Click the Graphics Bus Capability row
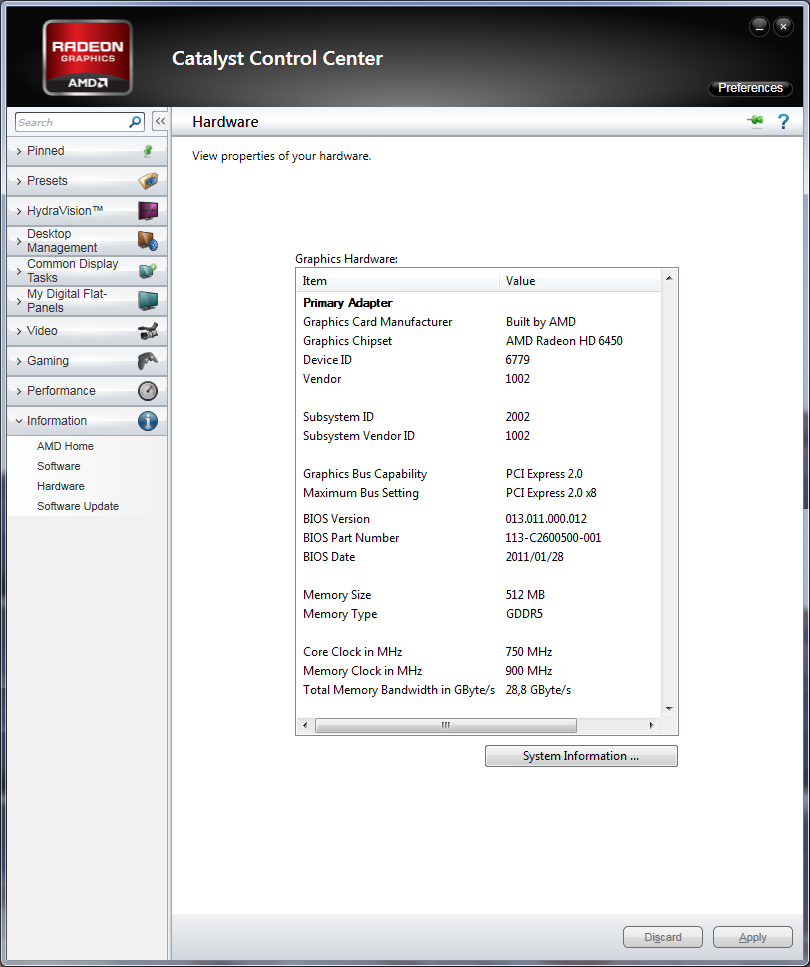Screen dimensions: 810x967 point(478,474)
